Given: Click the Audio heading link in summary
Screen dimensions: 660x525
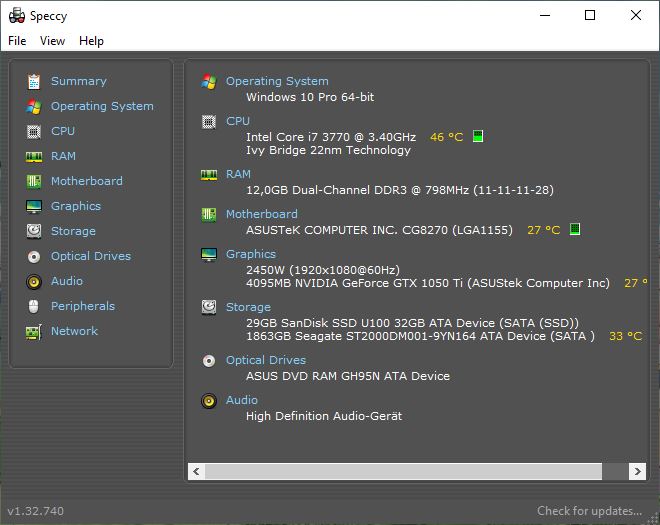Looking at the screenshot, I should tap(242, 400).
